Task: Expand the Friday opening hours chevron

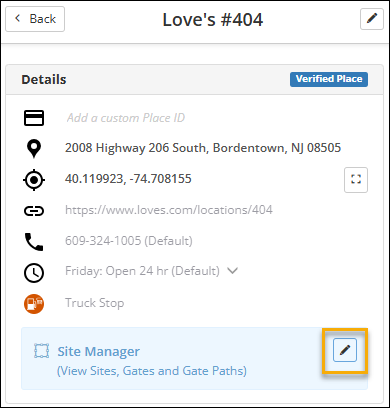Action: pos(232,271)
